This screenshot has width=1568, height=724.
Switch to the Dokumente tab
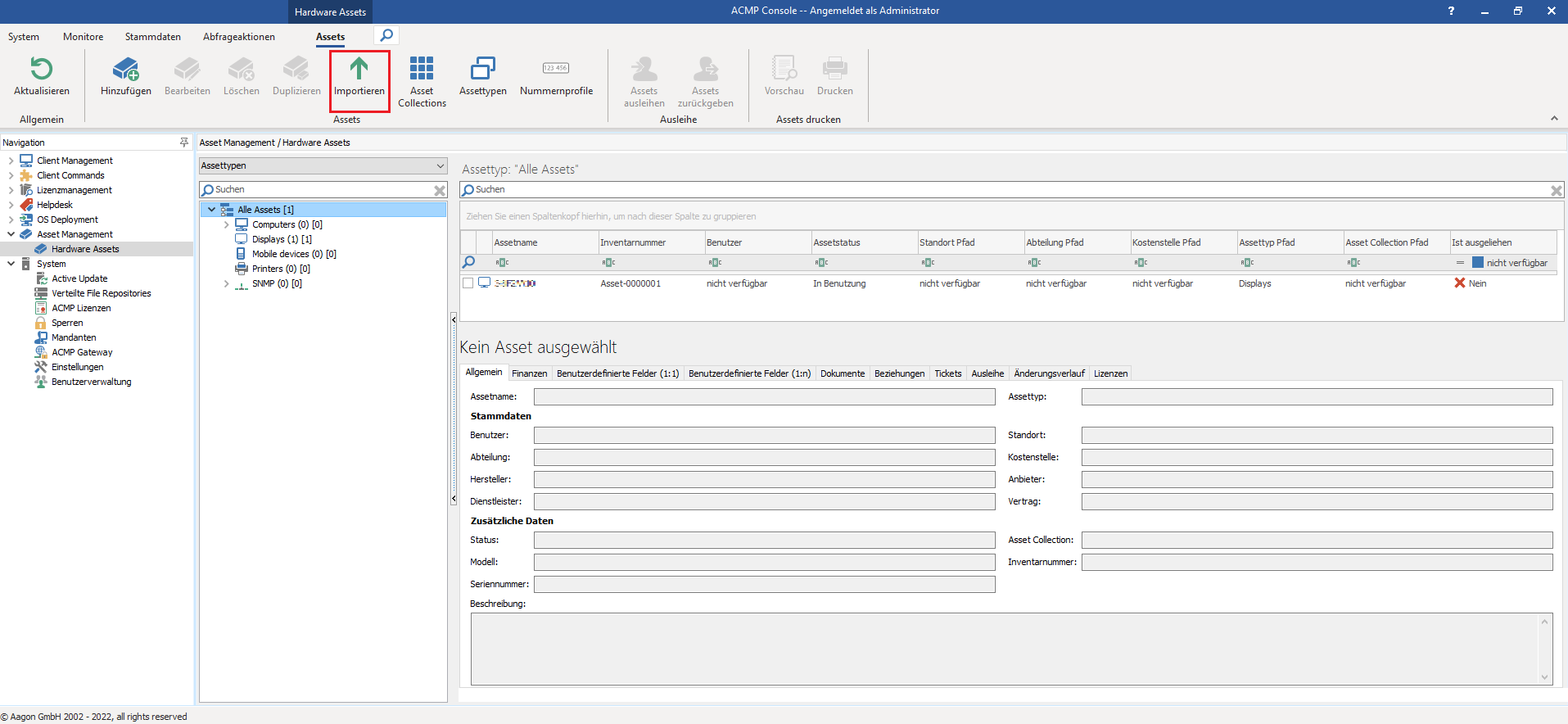843,373
